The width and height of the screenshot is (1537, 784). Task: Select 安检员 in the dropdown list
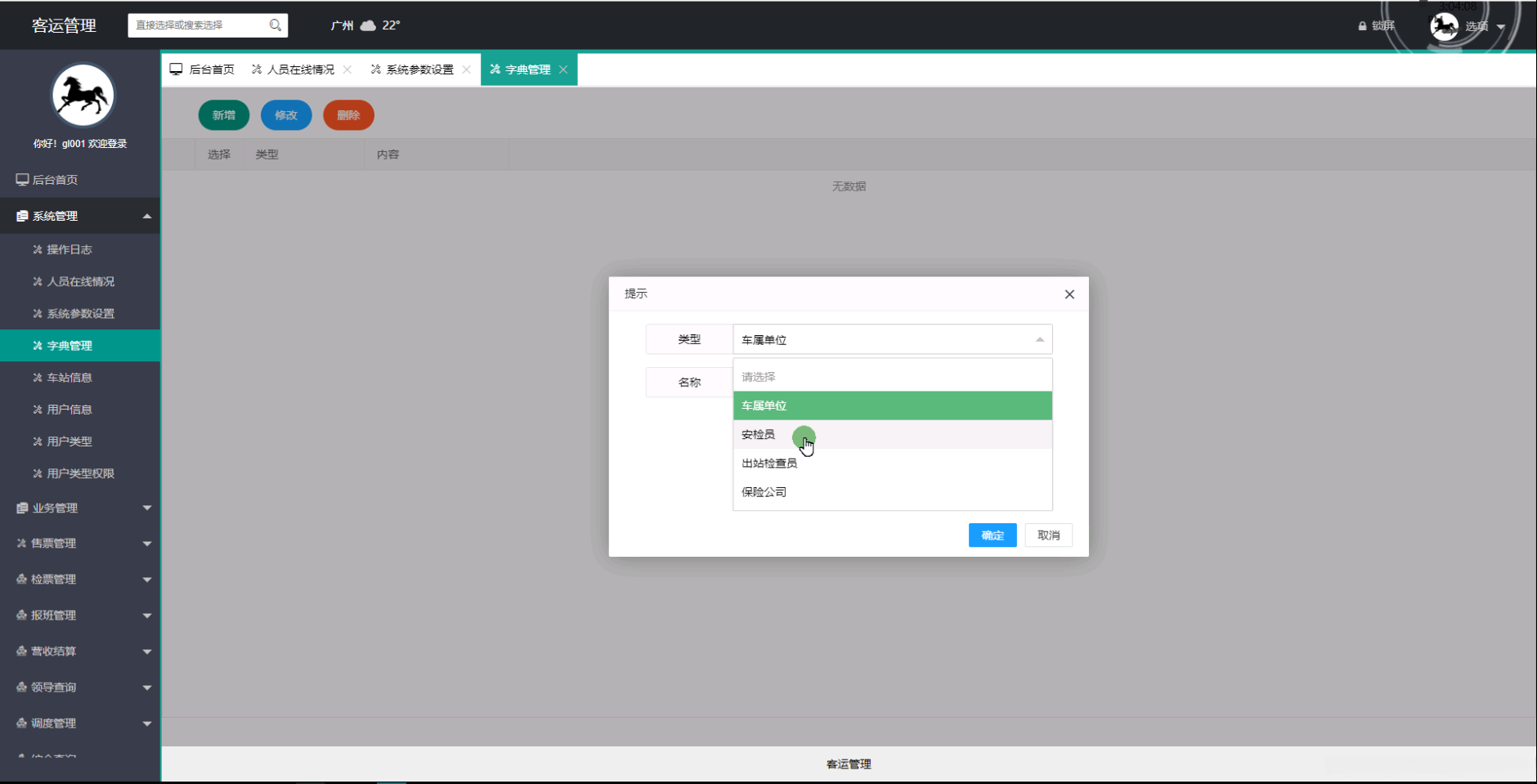pyautogui.click(x=893, y=434)
